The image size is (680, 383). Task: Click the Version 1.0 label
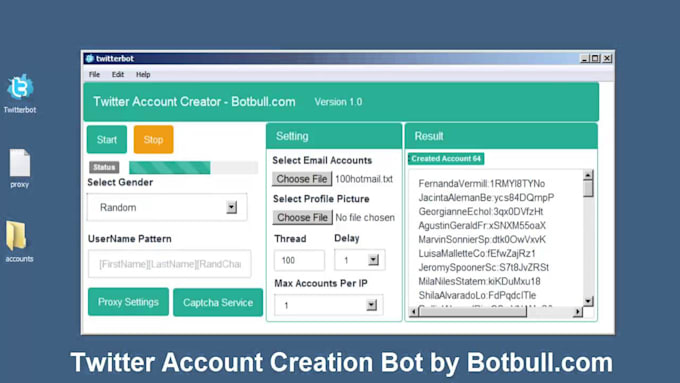coord(338,102)
